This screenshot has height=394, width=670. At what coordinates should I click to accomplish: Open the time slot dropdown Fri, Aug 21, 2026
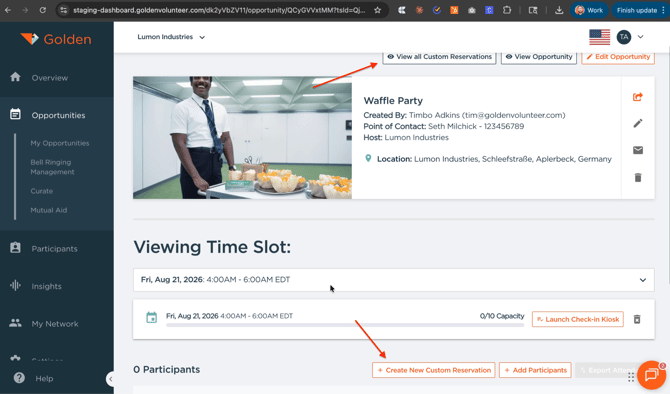pyautogui.click(x=394, y=280)
